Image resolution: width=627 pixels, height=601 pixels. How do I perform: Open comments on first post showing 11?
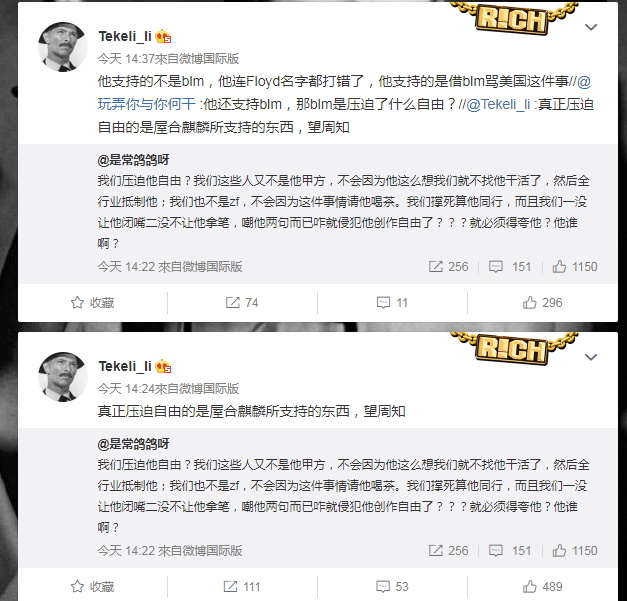tap(392, 303)
